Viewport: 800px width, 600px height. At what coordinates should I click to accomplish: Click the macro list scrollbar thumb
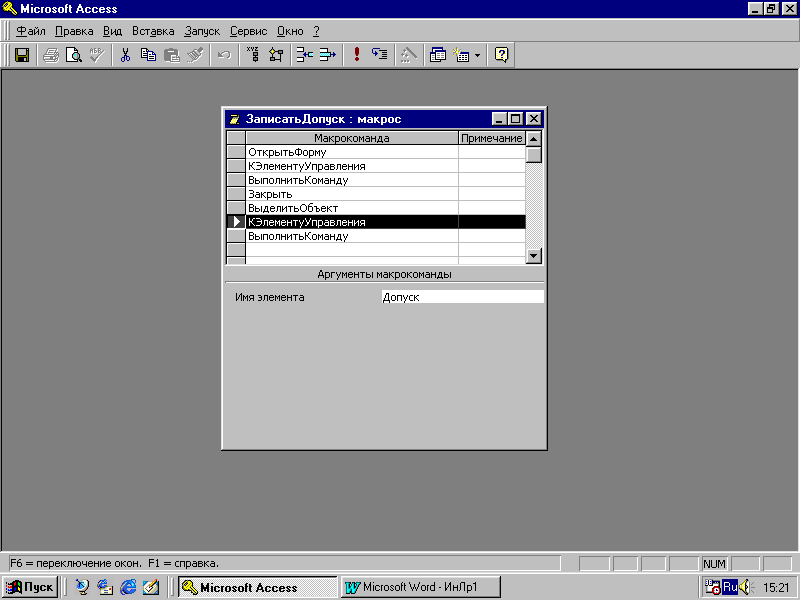tap(534, 155)
